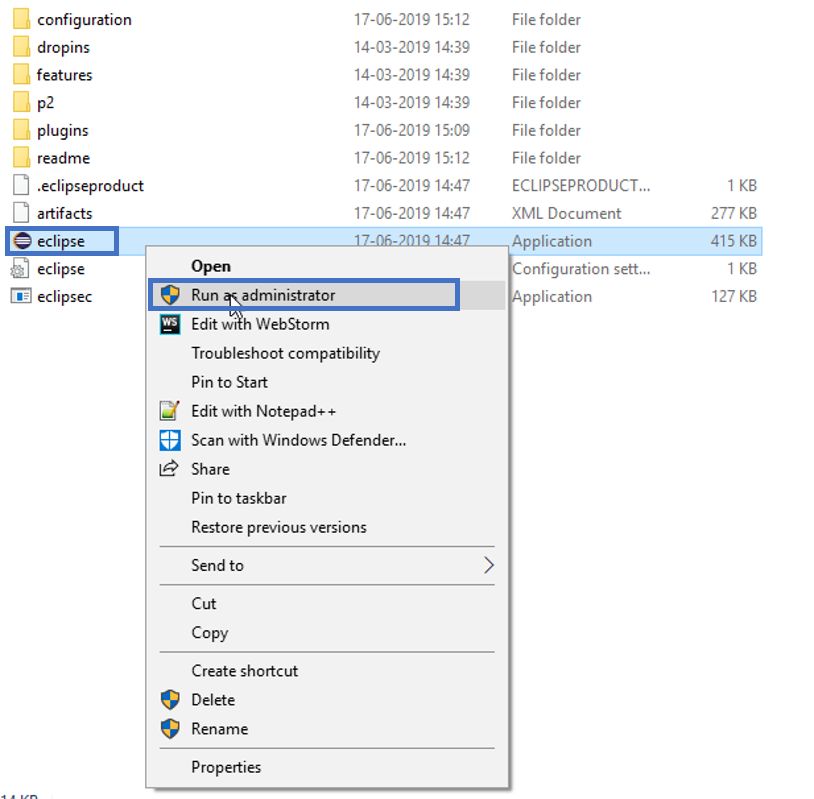The width and height of the screenshot is (814, 799).
Task: Choose Rename from the context menu
Action: (327, 729)
